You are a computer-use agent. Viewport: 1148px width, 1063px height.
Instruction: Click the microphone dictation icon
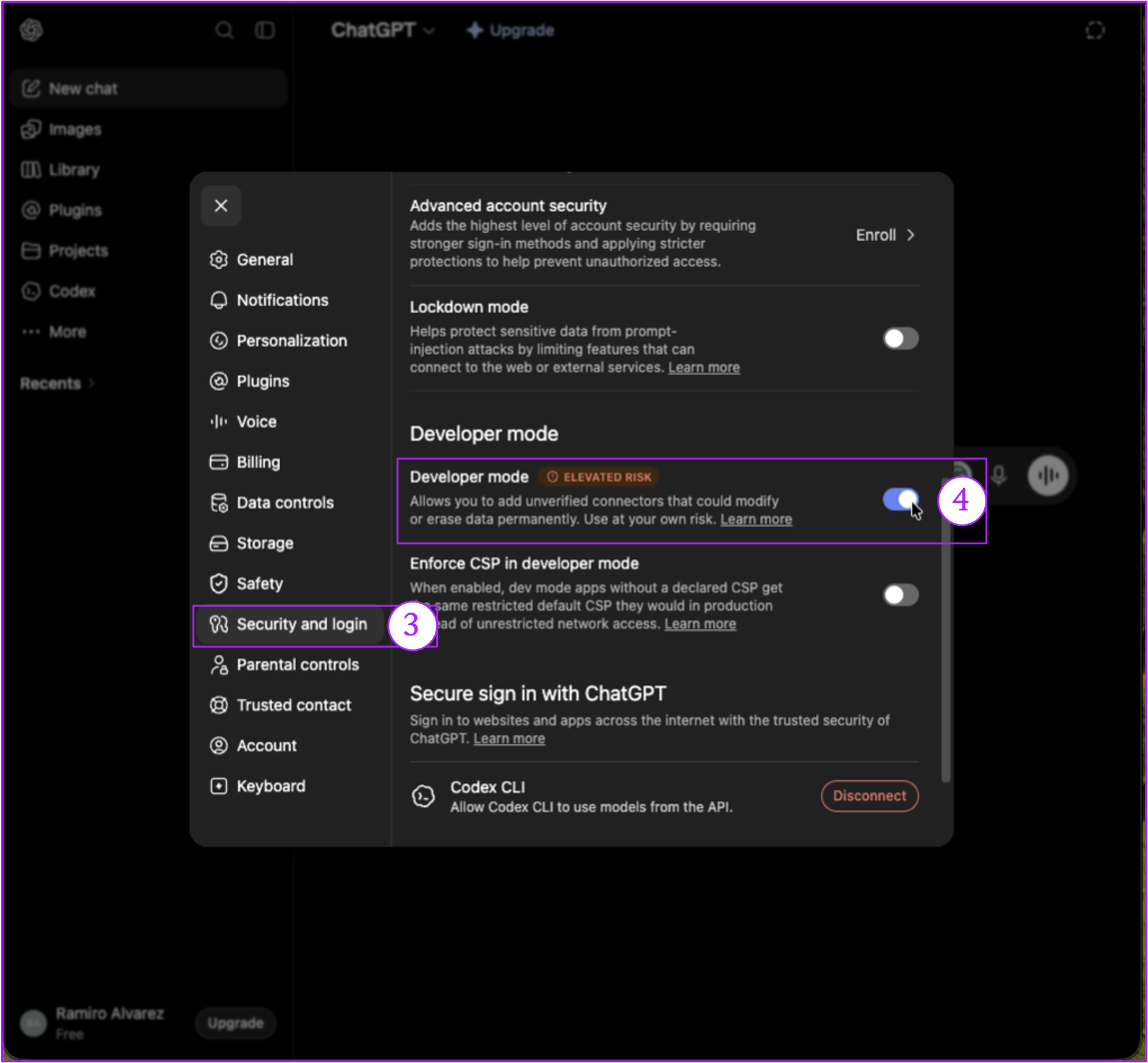pyautogui.click(x=998, y=475)
